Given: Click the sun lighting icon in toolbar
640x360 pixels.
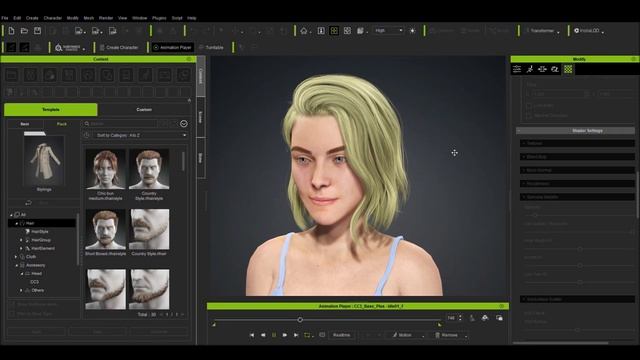Looking at the screenshot, I should (413, 31).
